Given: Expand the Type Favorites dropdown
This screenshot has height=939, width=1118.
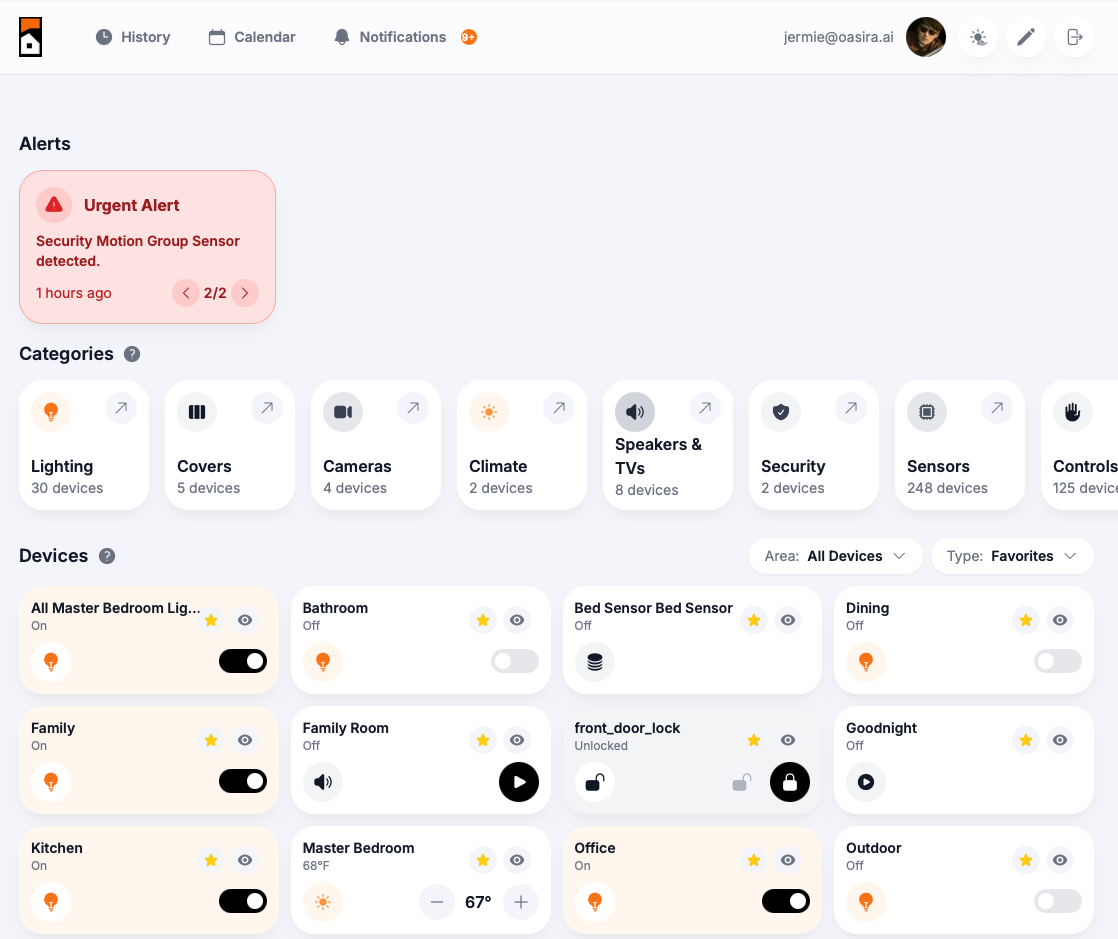Looking at the screenshot, I should pos(1011,556).
